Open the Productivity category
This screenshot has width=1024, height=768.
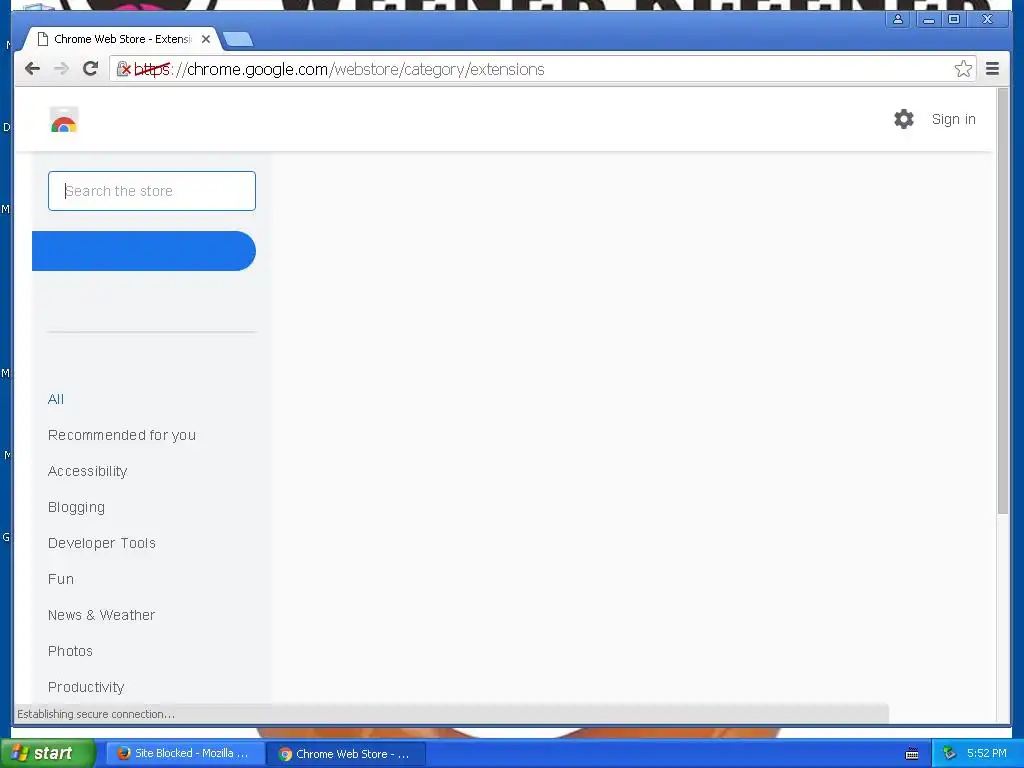coord(86,686)
